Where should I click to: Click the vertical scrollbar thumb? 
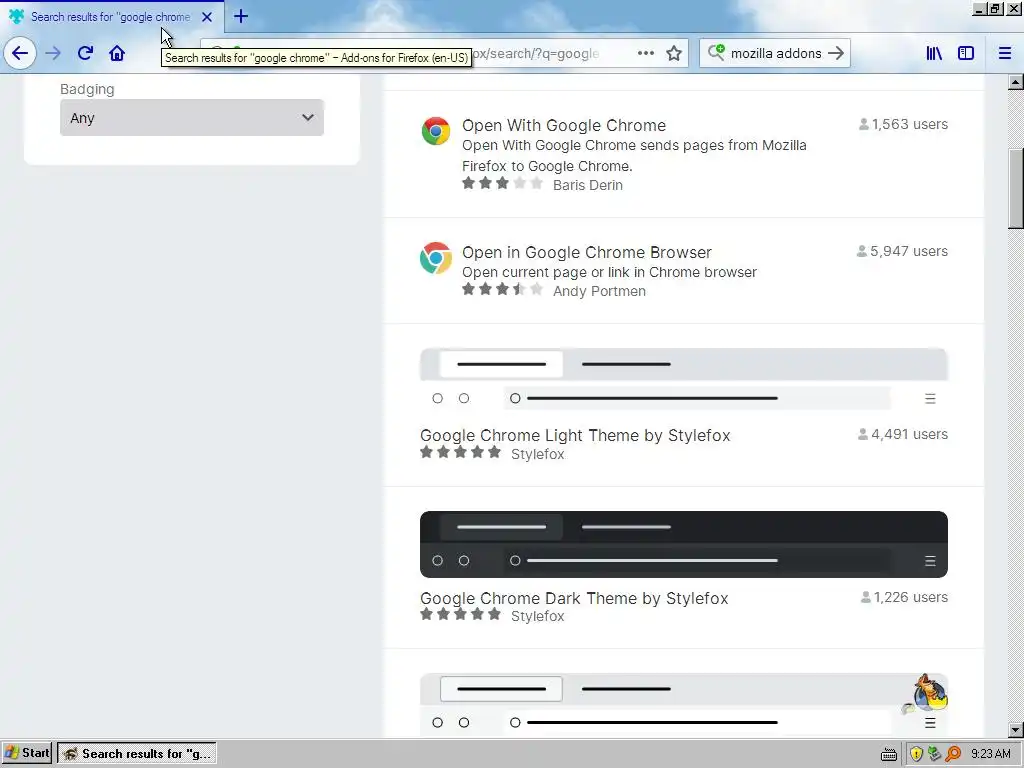(x=1015, y=189)
